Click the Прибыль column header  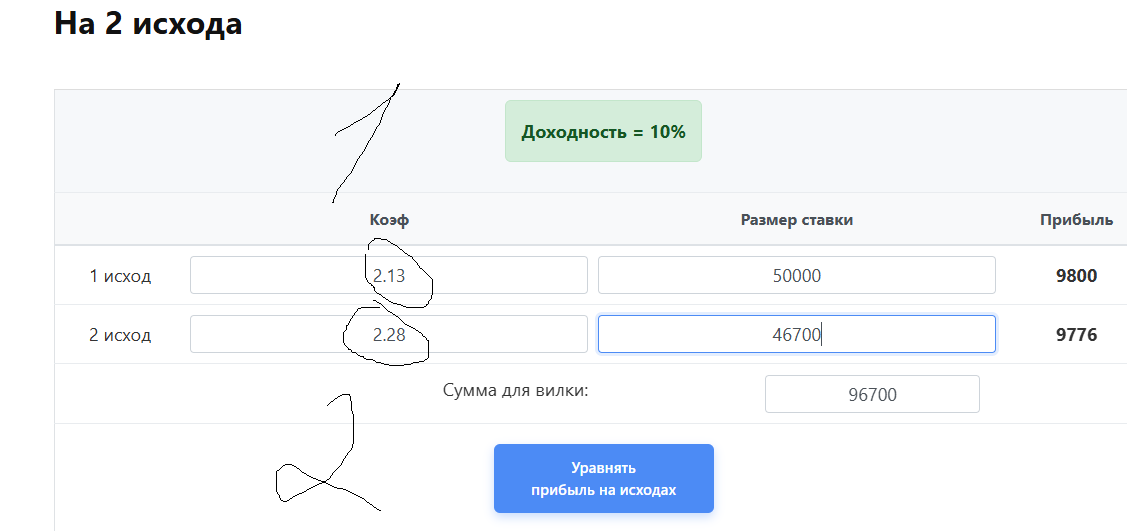tap(1076, 220)
